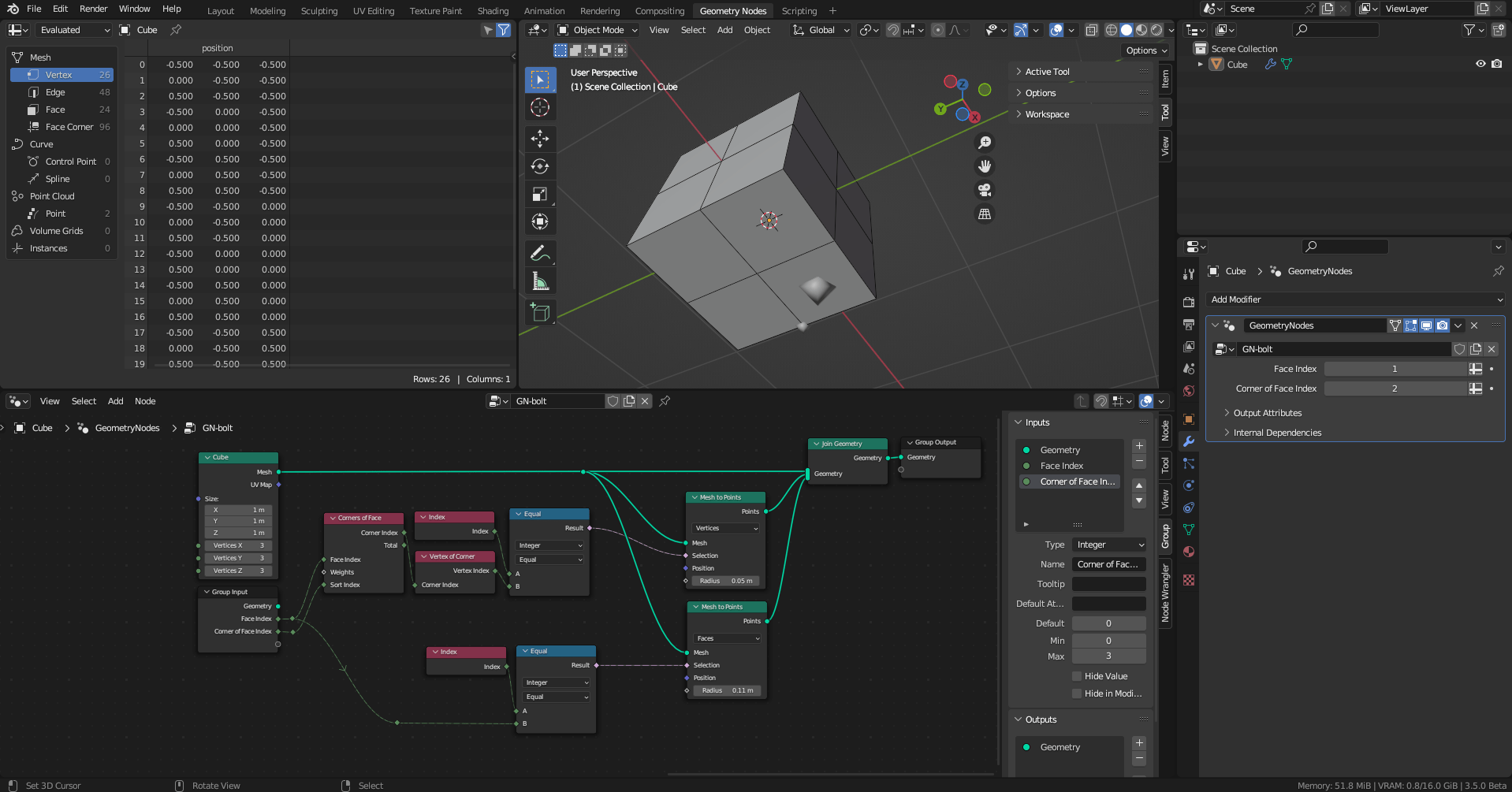The image size is (1512, 792).
Task: Expand the Output Attributes section
Action: (1265, 412)
